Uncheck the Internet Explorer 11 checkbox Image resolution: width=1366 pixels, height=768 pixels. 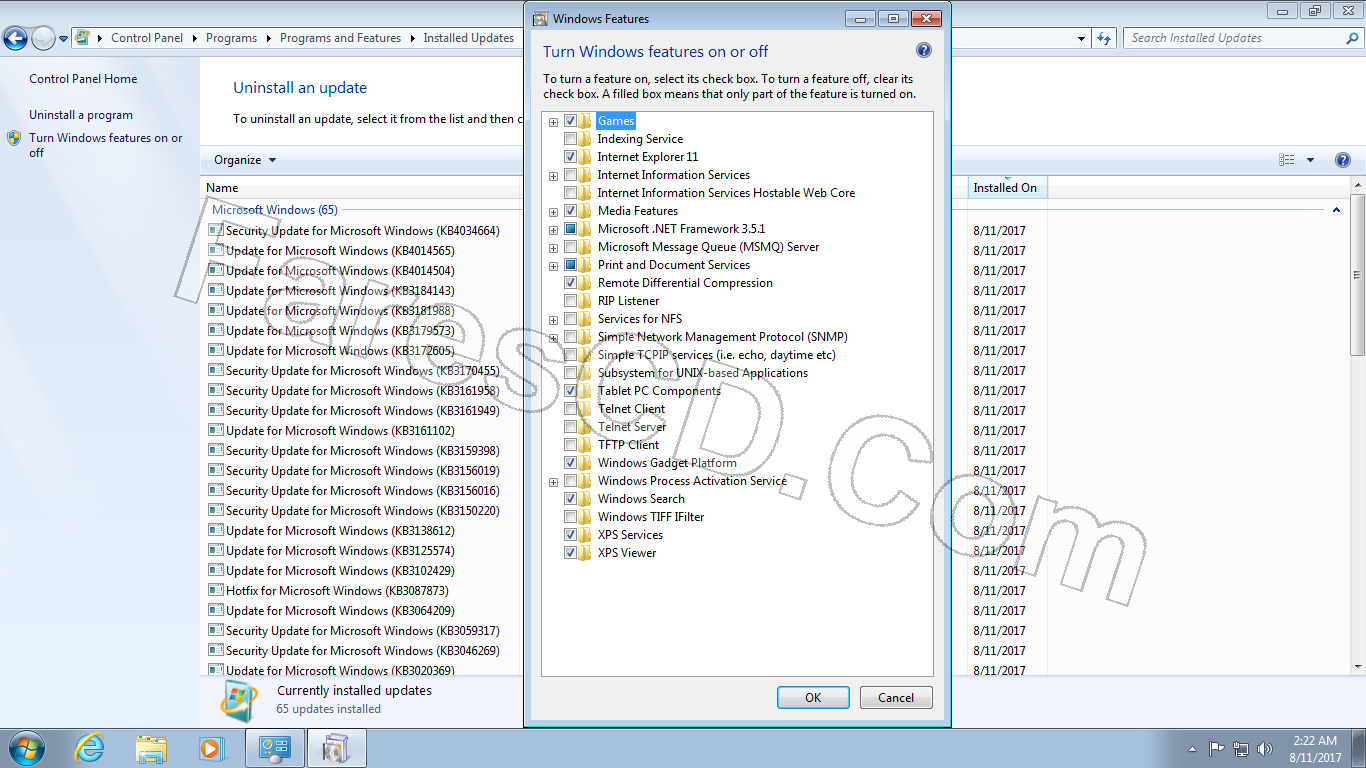570,157
